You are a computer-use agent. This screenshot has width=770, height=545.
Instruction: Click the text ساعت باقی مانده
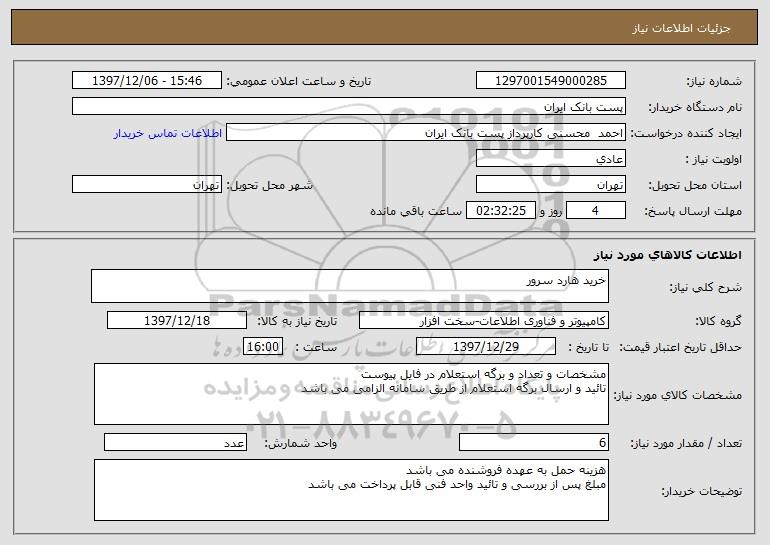(x=415, y=211)
